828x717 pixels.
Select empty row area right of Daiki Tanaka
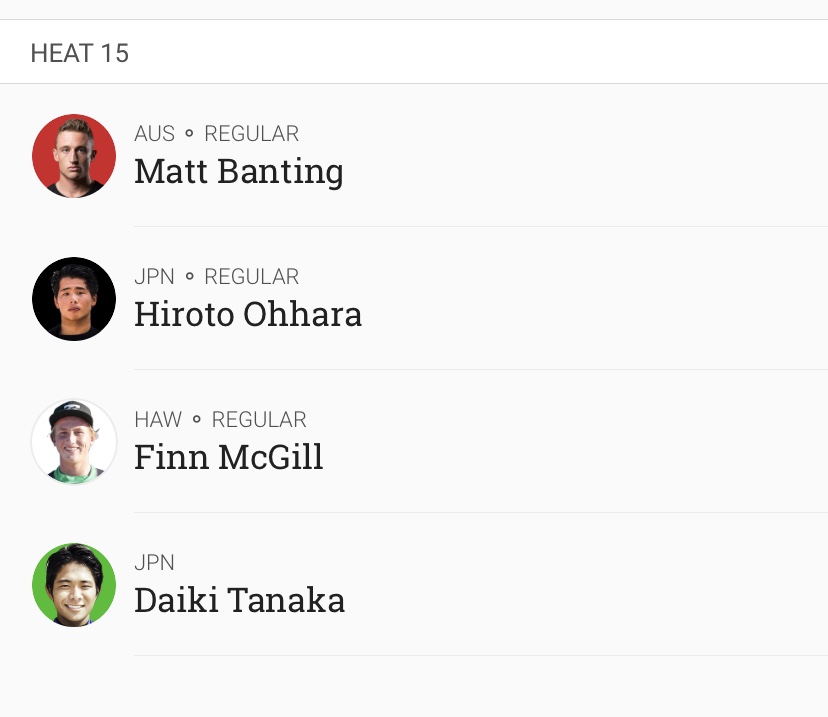coord(586,585)
